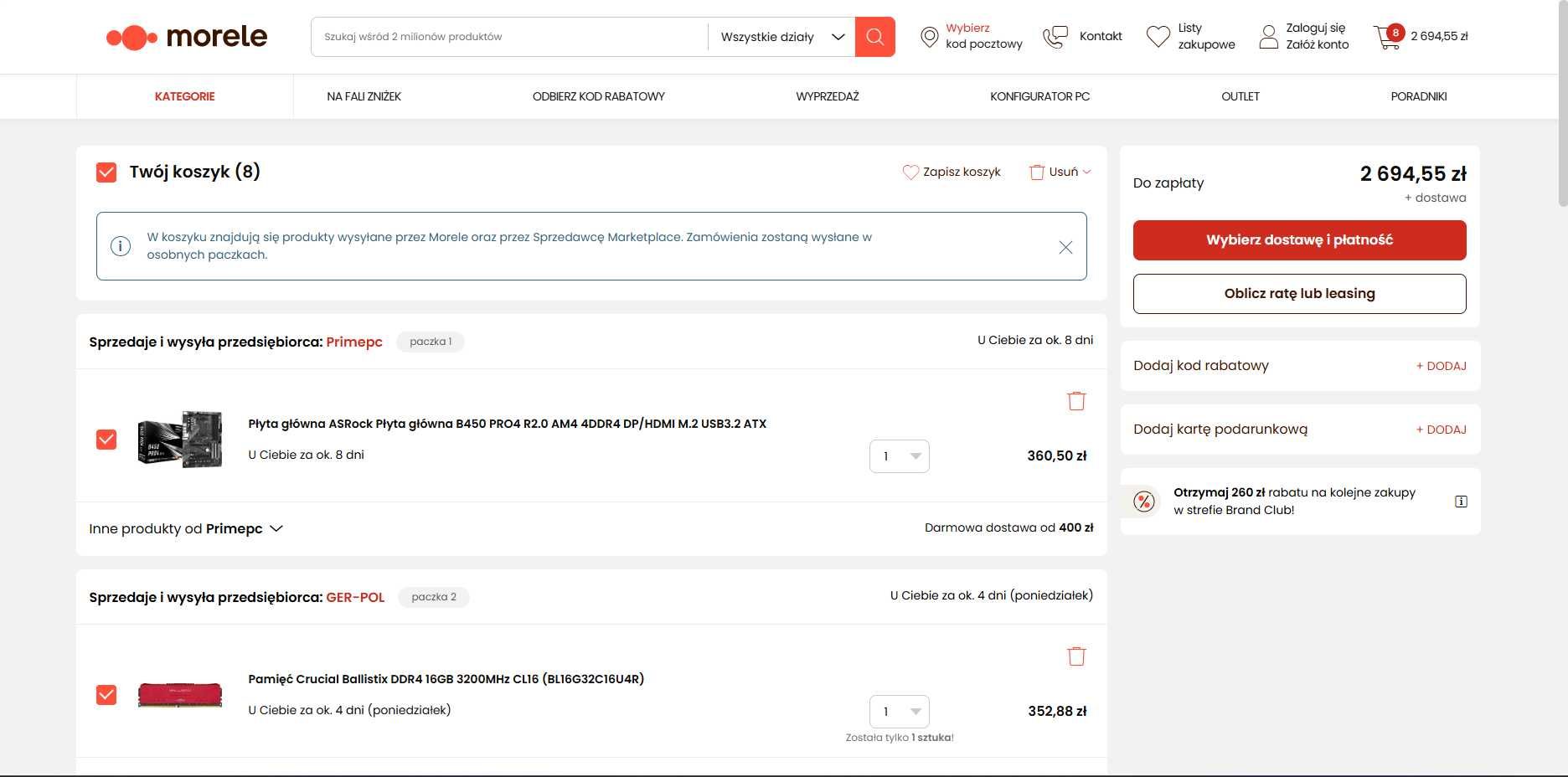Delete the ASRock B450 PRO4 motherboard item
Viewport: 1568px width, 777px height.
click(x=1076, y=401)
